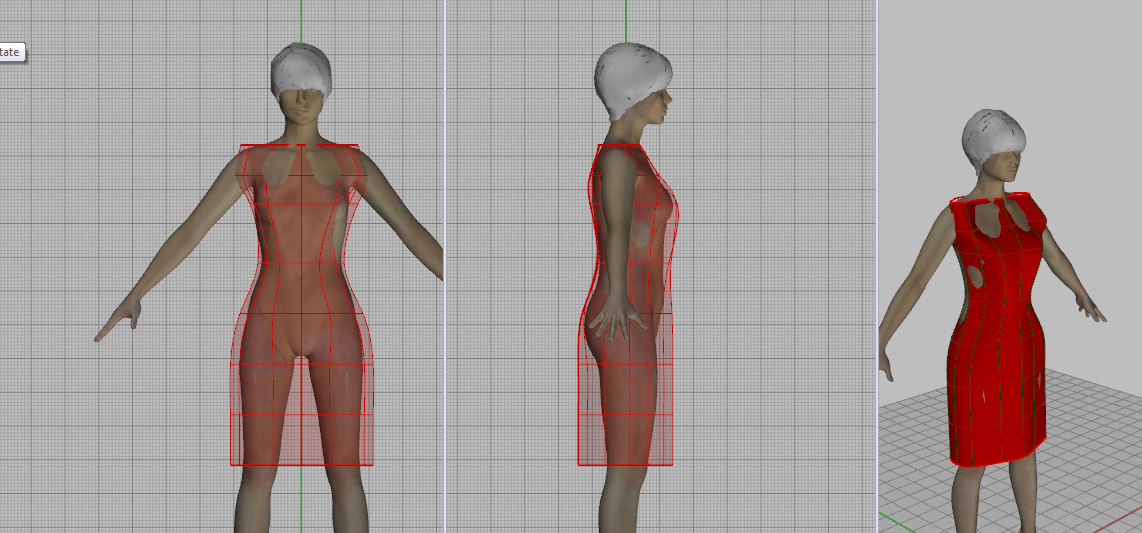Select the red dress mesh in front viewport

[302, 304]
